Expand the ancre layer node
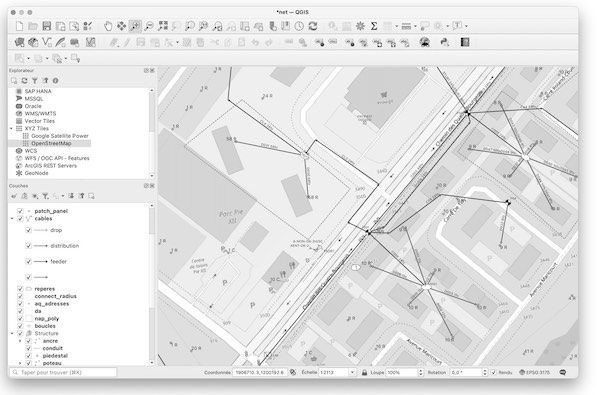600x395 pixels. click(x=20, y=341)
